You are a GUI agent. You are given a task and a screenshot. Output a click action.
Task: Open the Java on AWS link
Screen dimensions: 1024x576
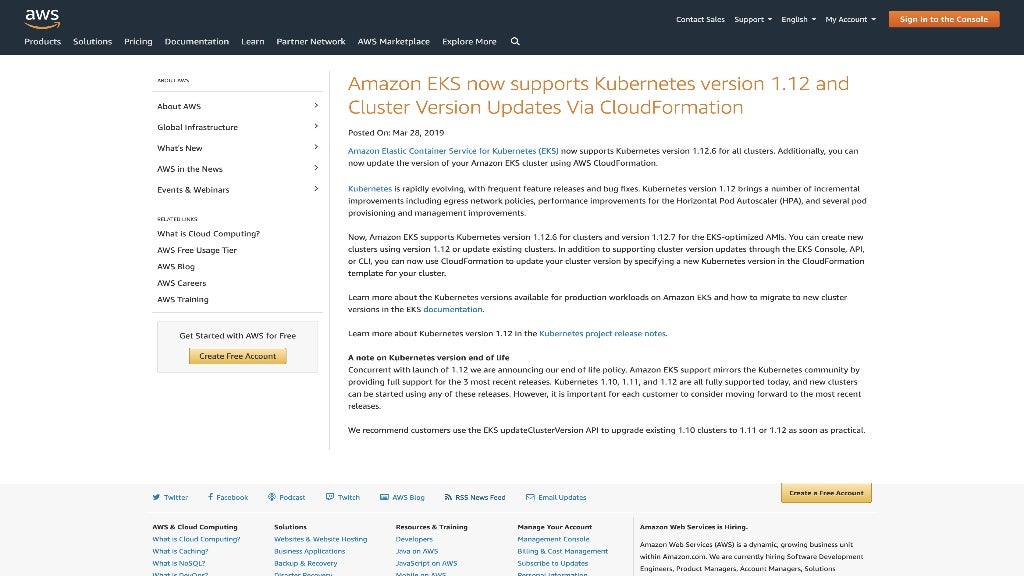coord(417,551)
